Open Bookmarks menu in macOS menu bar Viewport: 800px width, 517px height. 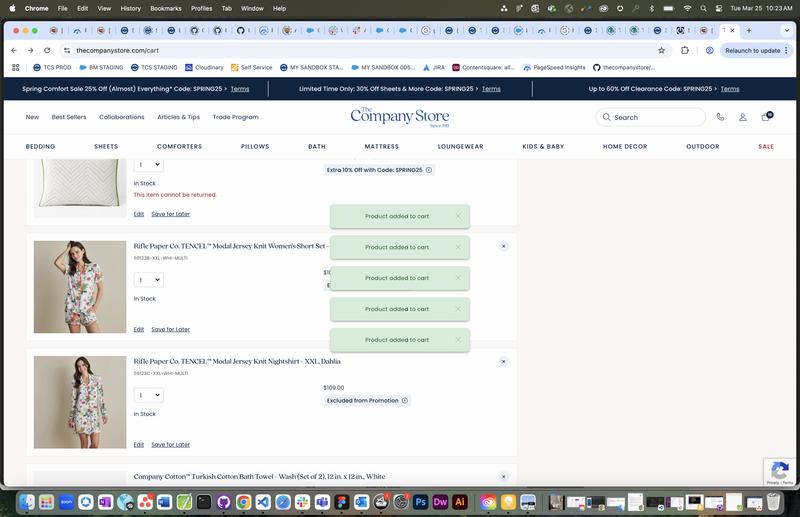point(166,8)
